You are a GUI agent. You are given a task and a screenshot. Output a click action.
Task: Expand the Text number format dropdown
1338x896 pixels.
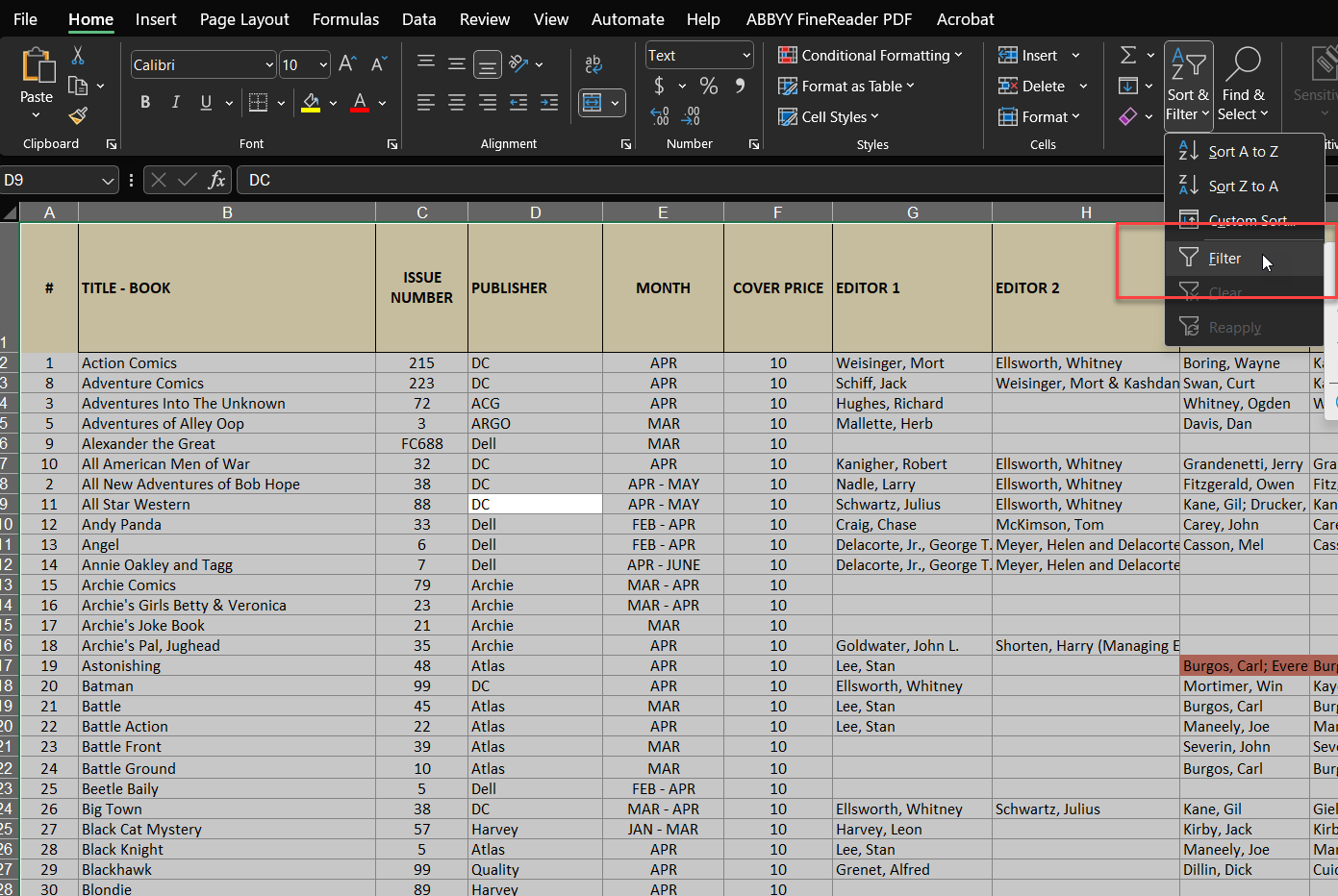tap(746, 56)
